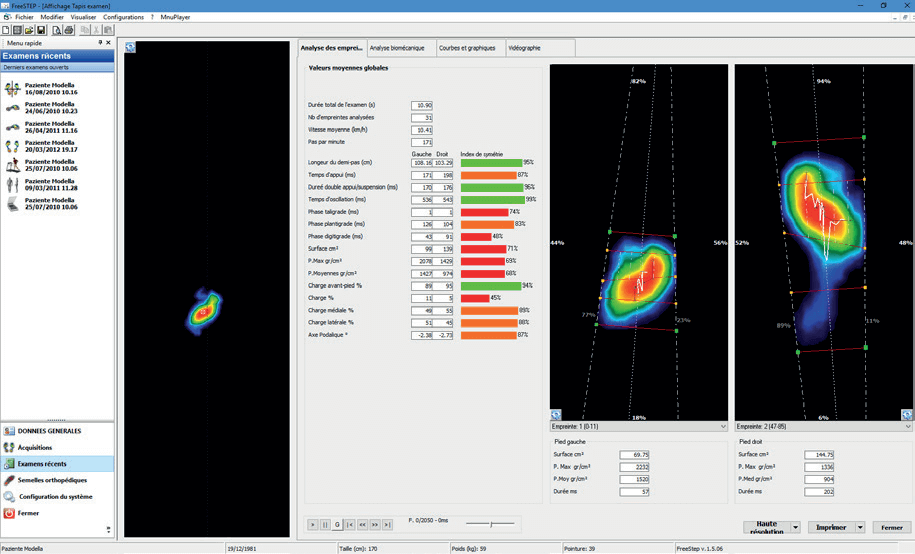Adjust the playback speed slider
This screenshot has width=915, height=554.
pos(490,523)
